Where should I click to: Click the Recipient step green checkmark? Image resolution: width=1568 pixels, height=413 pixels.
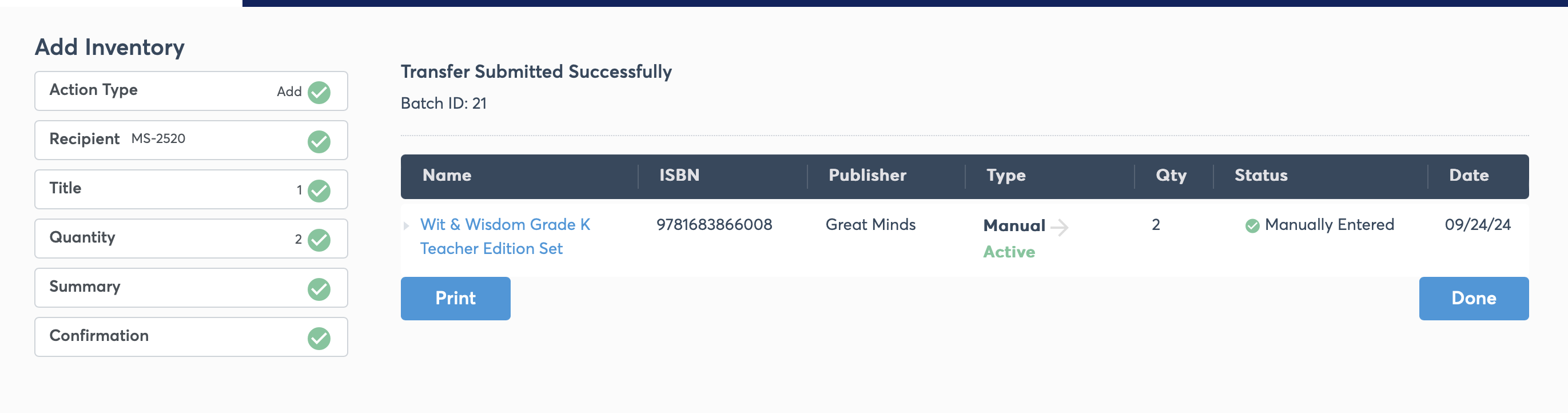pos(319,142)
